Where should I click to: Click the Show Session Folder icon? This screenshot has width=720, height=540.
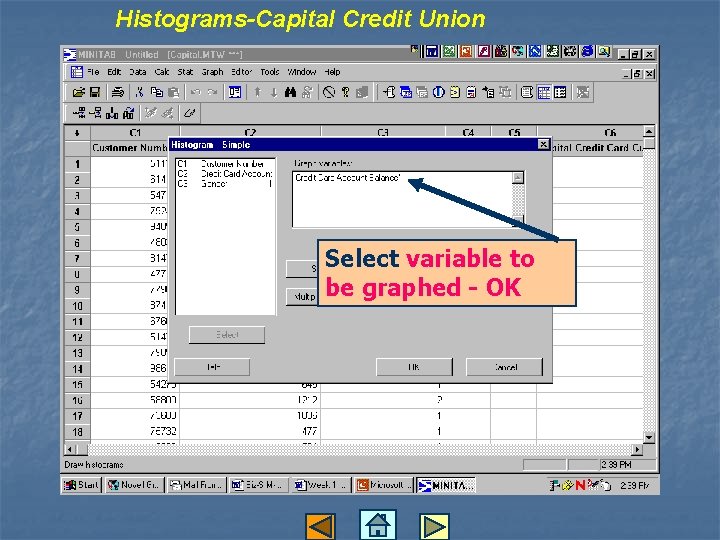pyautogui.click(x=389, y=92)
